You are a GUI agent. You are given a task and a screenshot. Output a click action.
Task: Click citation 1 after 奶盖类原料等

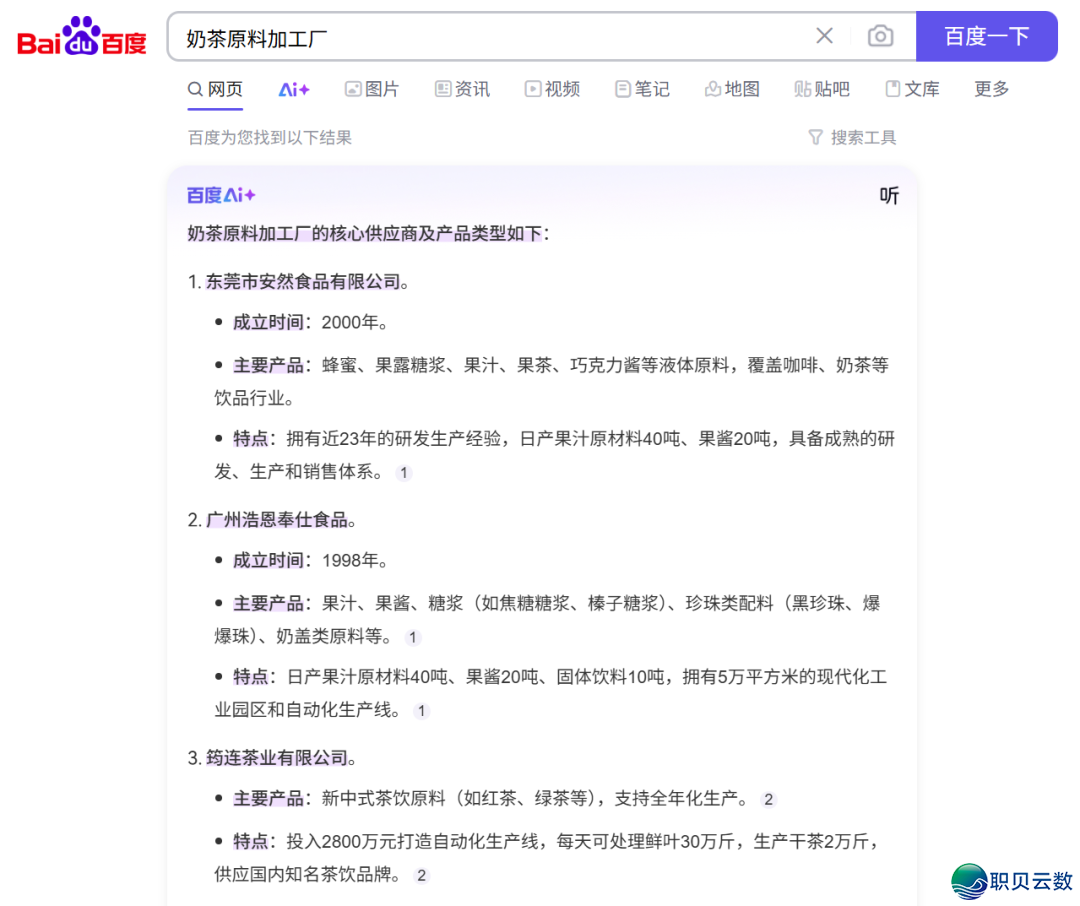413,637
